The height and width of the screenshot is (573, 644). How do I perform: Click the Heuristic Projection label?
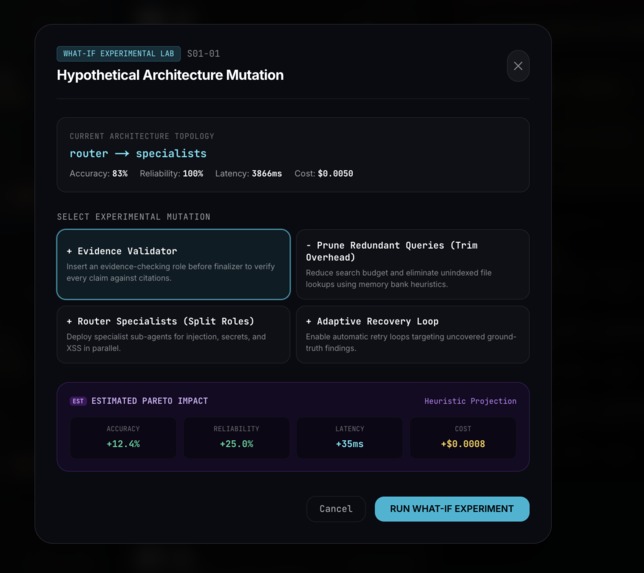470,401
